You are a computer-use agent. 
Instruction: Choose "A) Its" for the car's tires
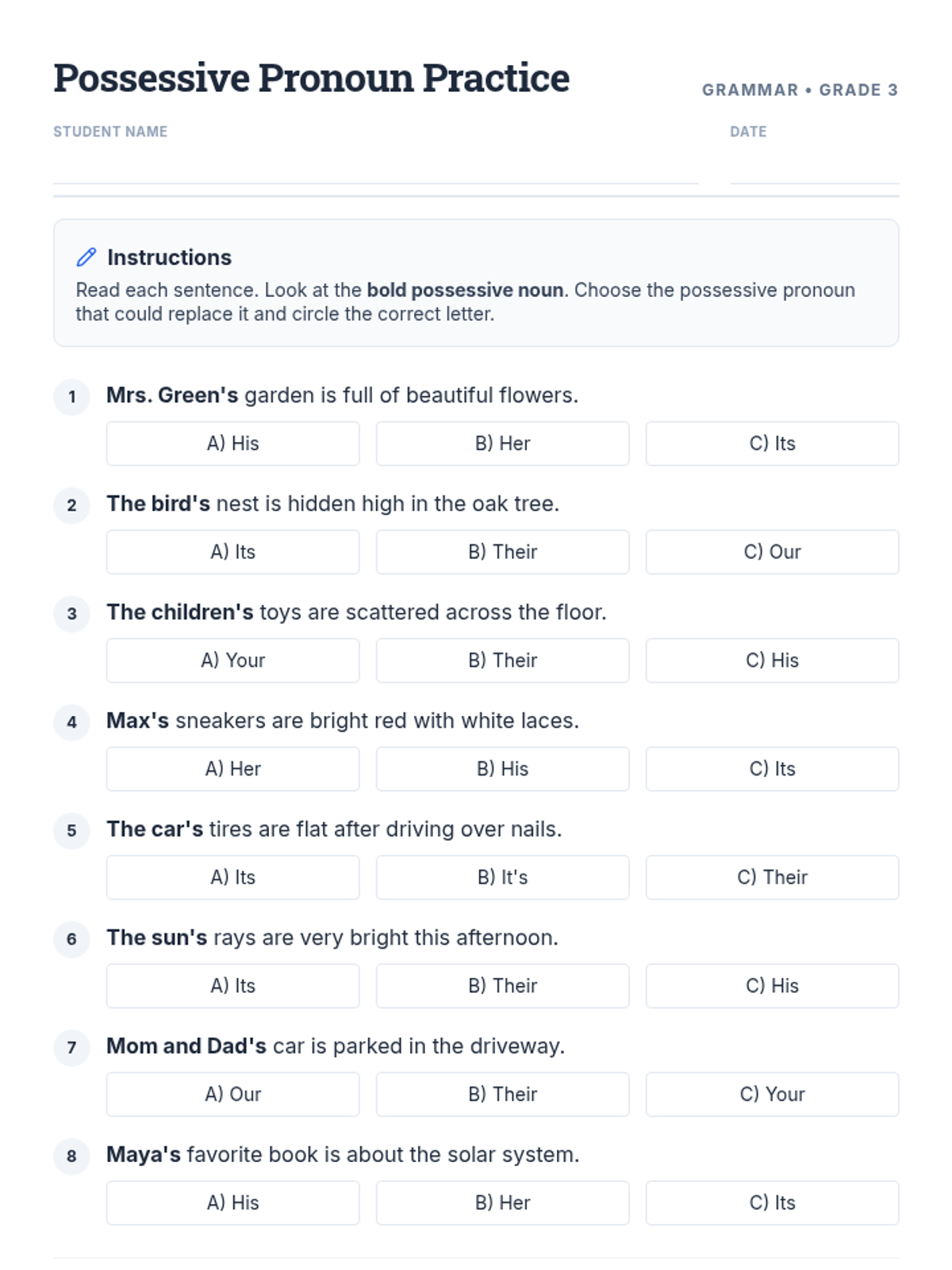tap(232, 877)
